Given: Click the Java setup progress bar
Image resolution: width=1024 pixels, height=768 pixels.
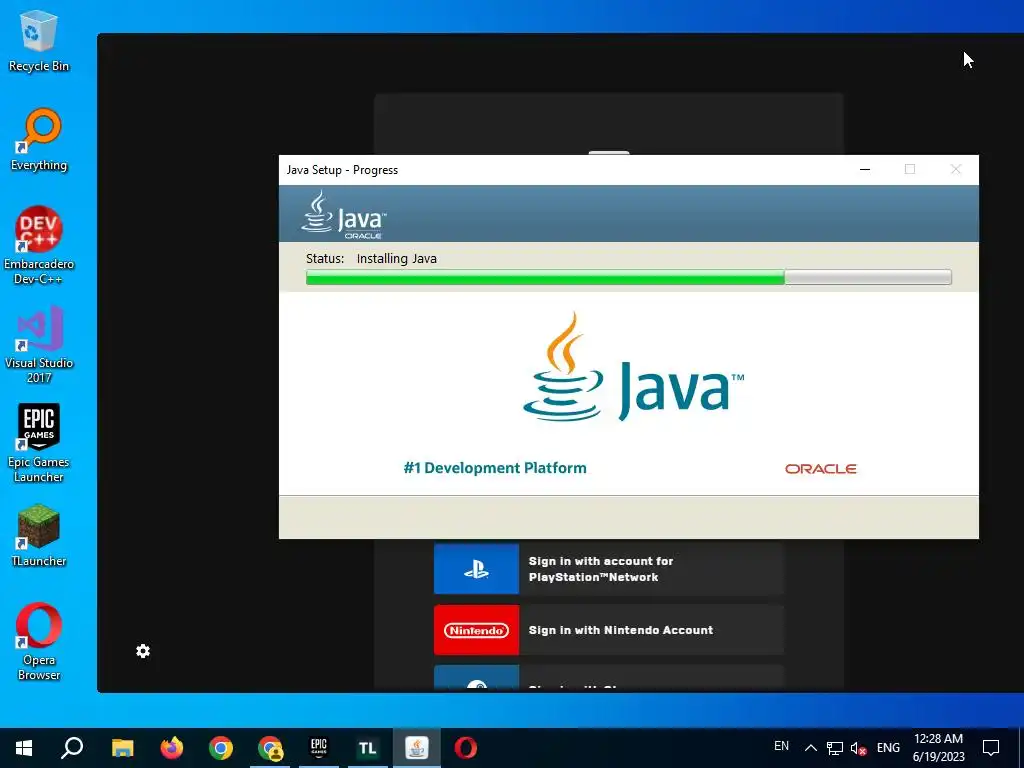Looking at the screenshot, I should pyautogui.click(x=628, y=278).
